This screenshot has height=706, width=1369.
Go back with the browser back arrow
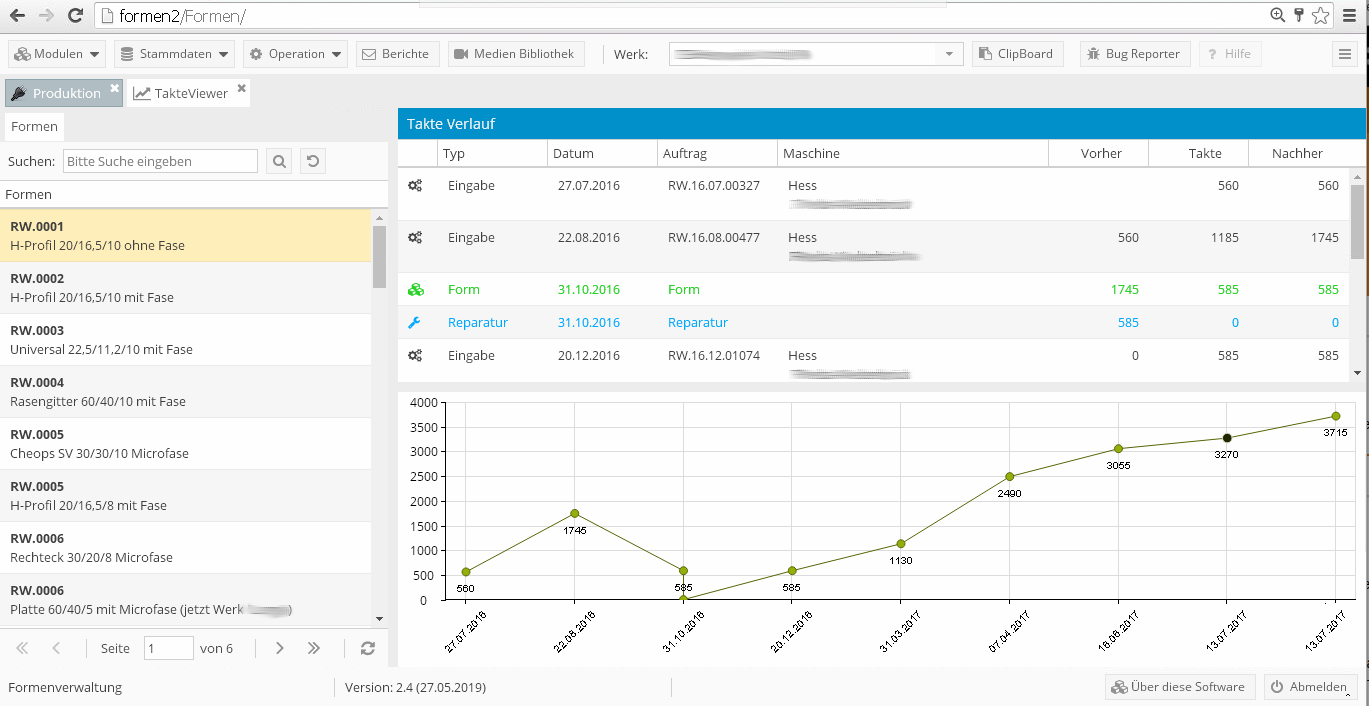coord(17,15)
